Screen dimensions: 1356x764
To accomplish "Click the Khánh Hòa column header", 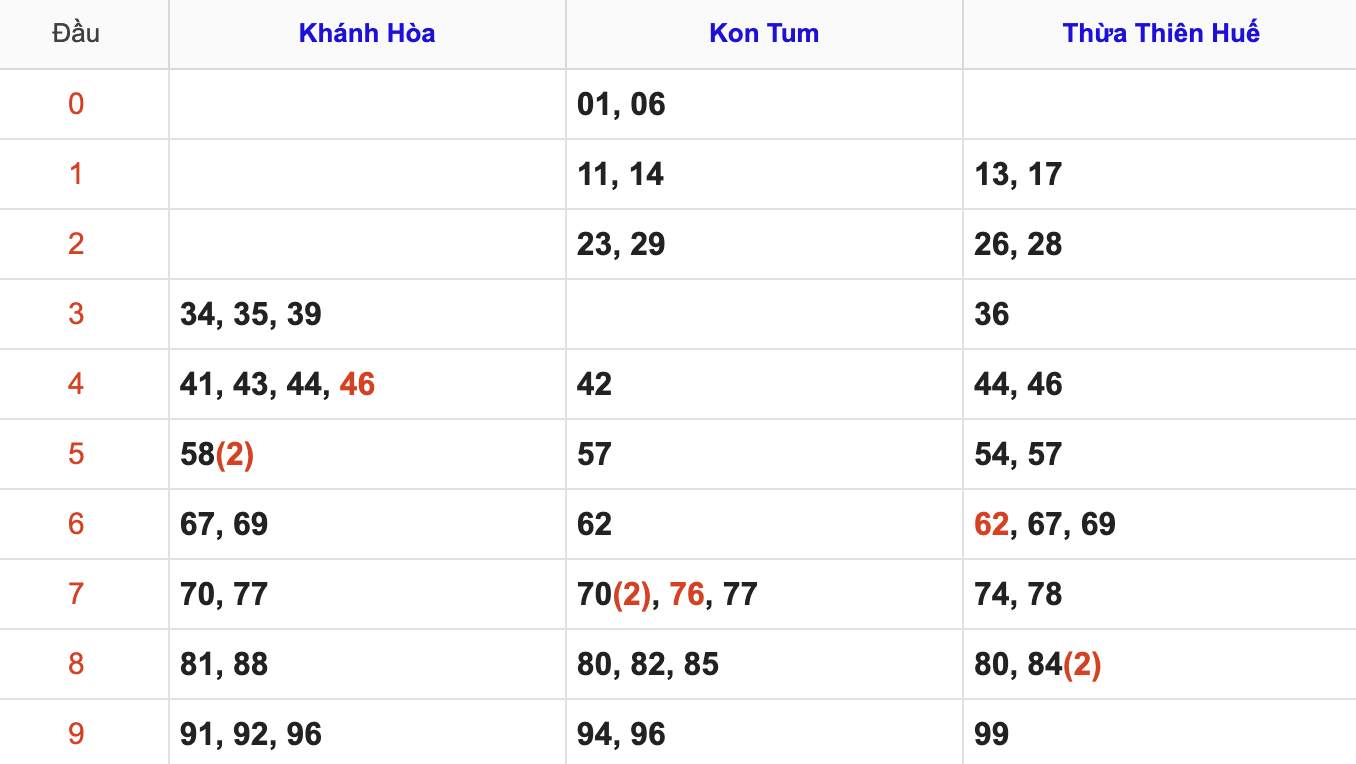I will 367,33.
